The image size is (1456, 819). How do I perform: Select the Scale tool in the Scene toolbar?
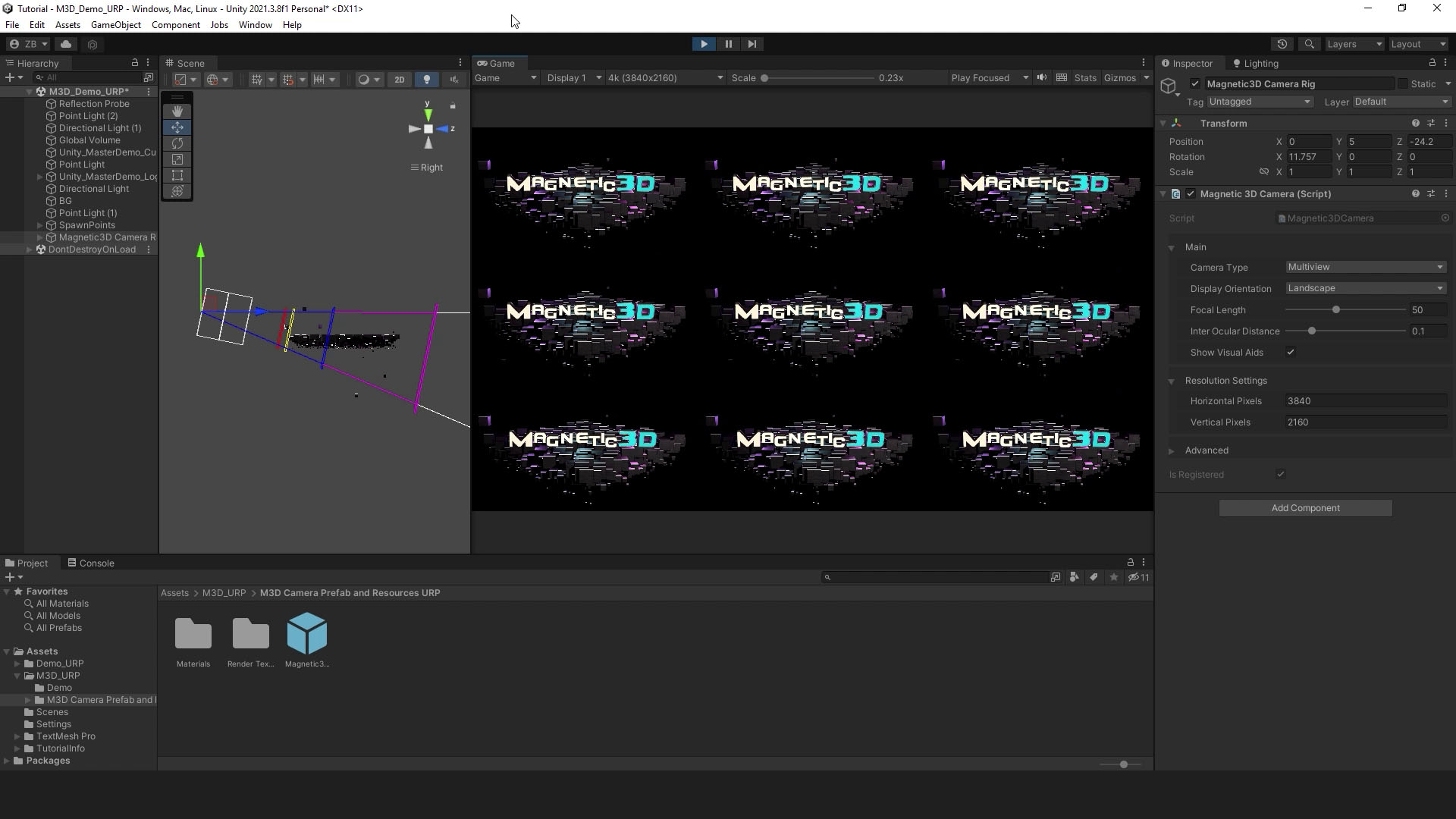177,159
